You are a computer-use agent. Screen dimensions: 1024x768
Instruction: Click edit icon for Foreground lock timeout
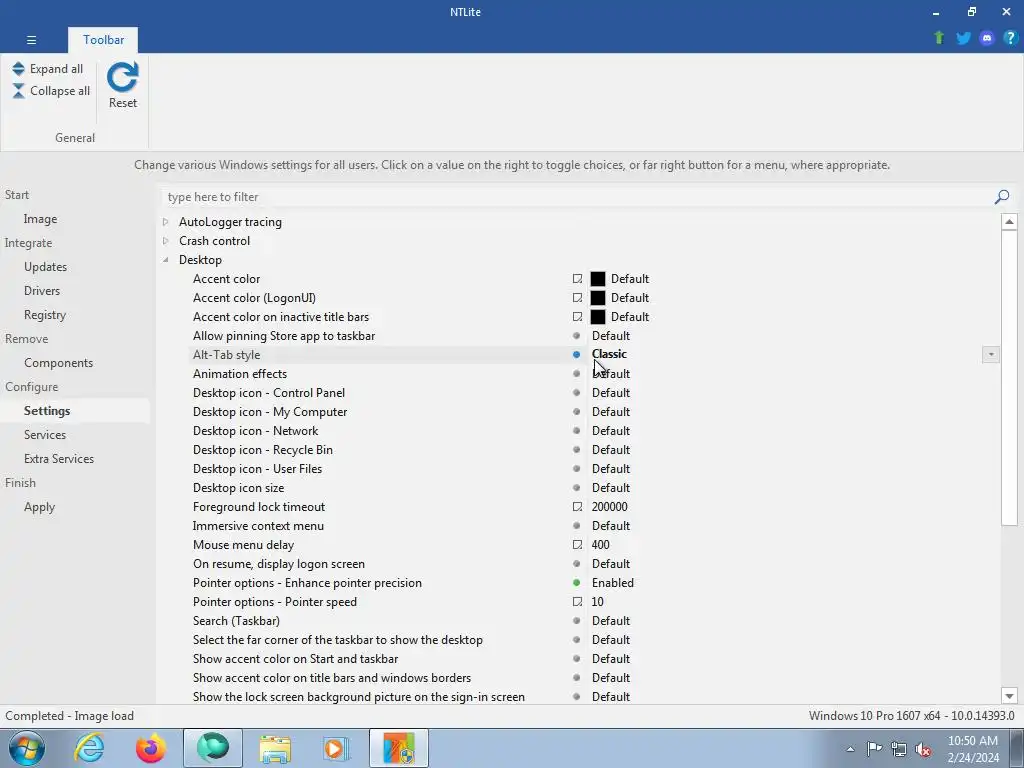pos(577,507)
